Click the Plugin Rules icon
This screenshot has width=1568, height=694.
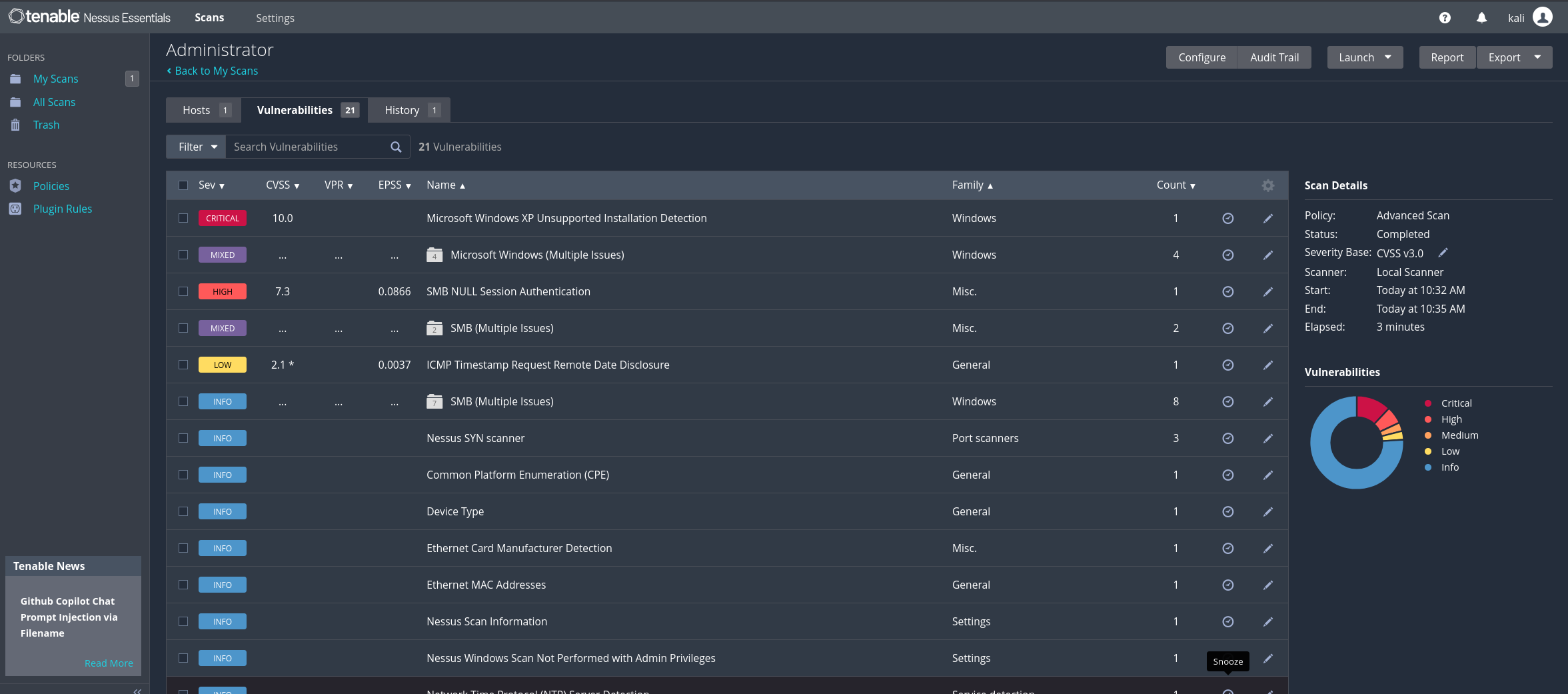pos(15,209)
